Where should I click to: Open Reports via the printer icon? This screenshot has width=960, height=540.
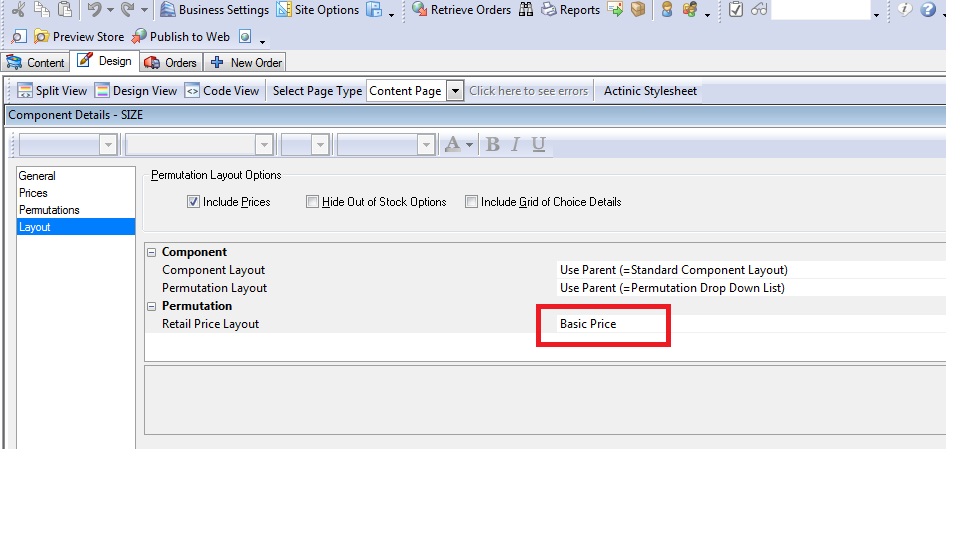coord(549,10)
